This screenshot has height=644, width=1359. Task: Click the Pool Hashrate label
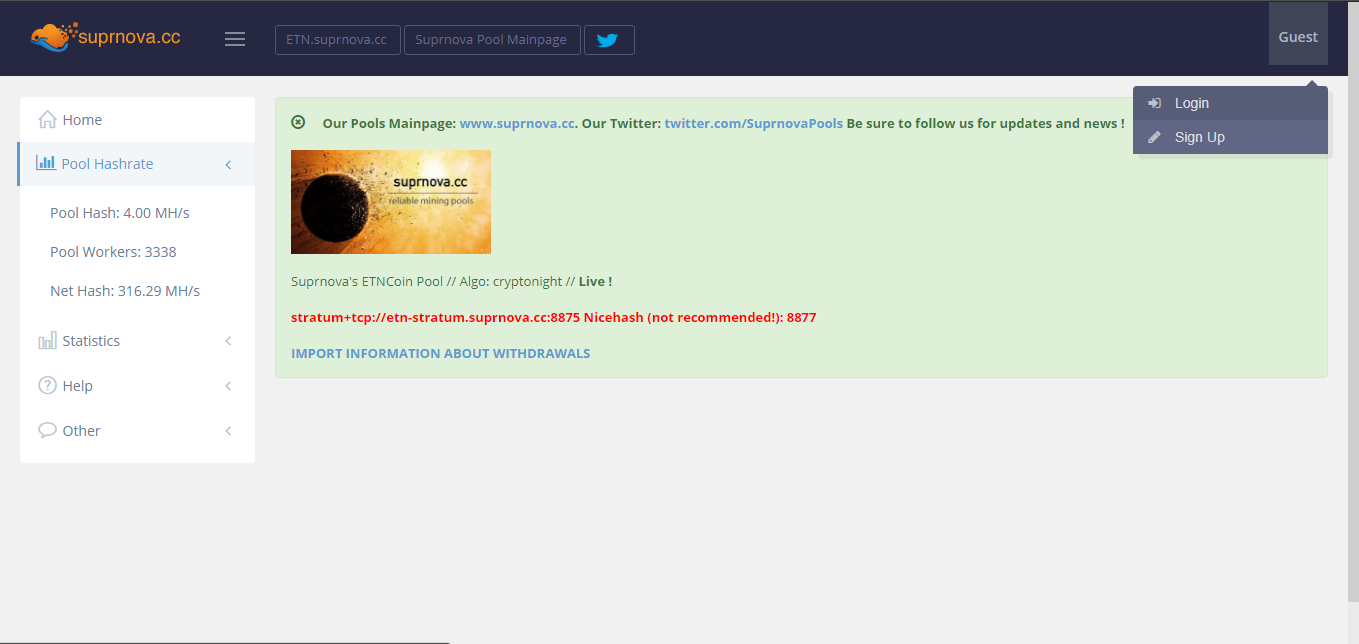107,164
